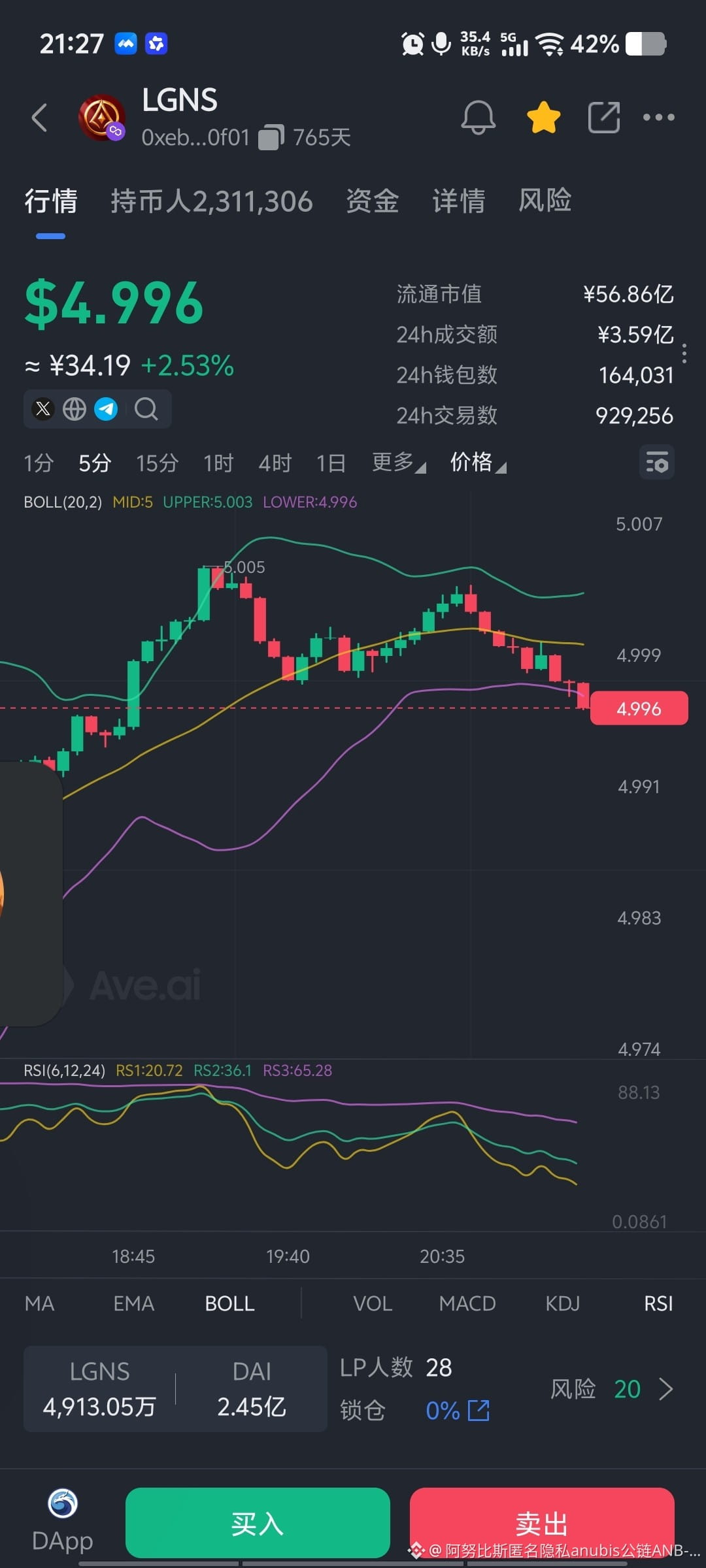Select the 15分 timeframe
706x1568 pixels.
158,463
